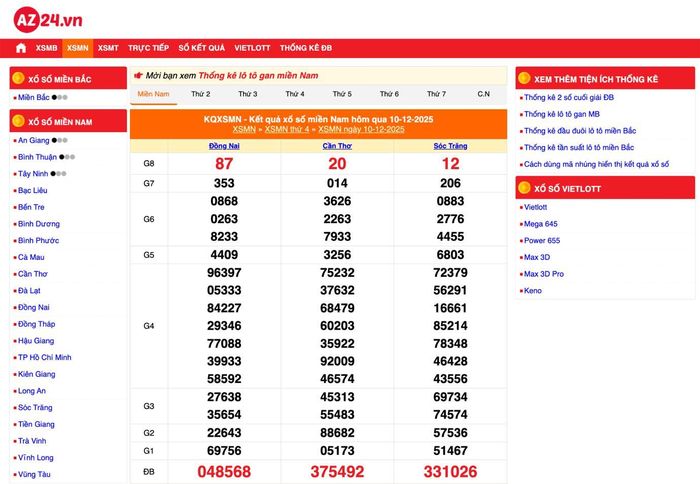Switch to the Thứ 4 tab
Viewport: 700px width, 484px height.
point(295,94)
